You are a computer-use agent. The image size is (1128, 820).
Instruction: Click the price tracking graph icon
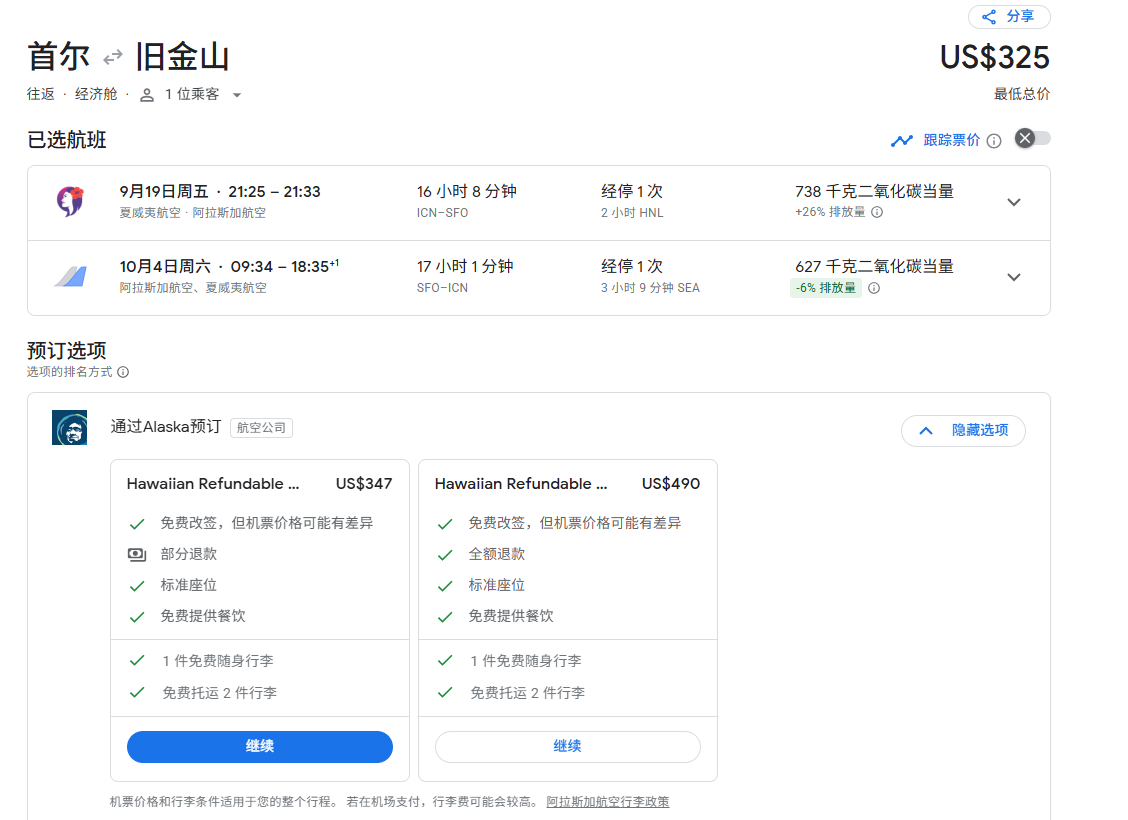tap(902, 141)
